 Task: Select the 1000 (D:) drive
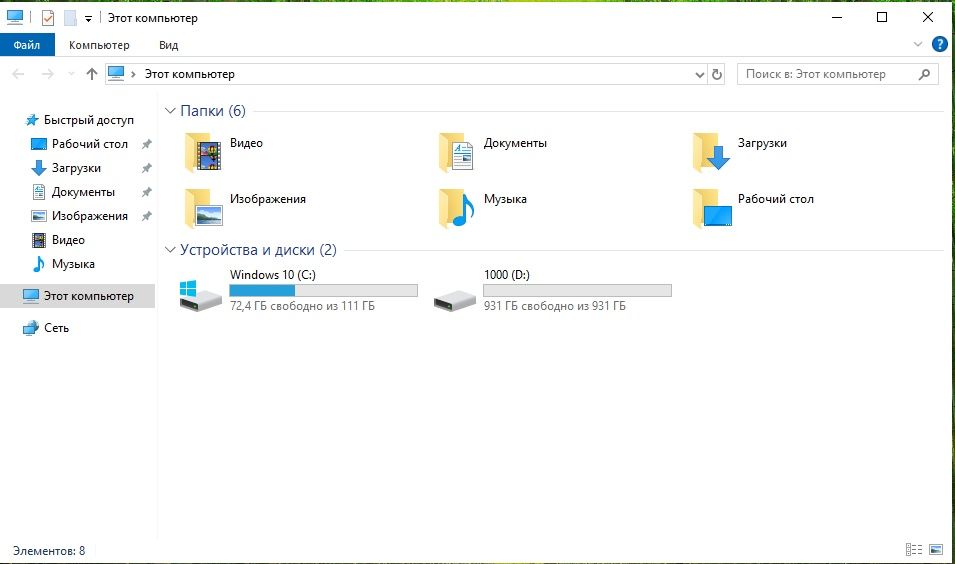pos(552,291)
